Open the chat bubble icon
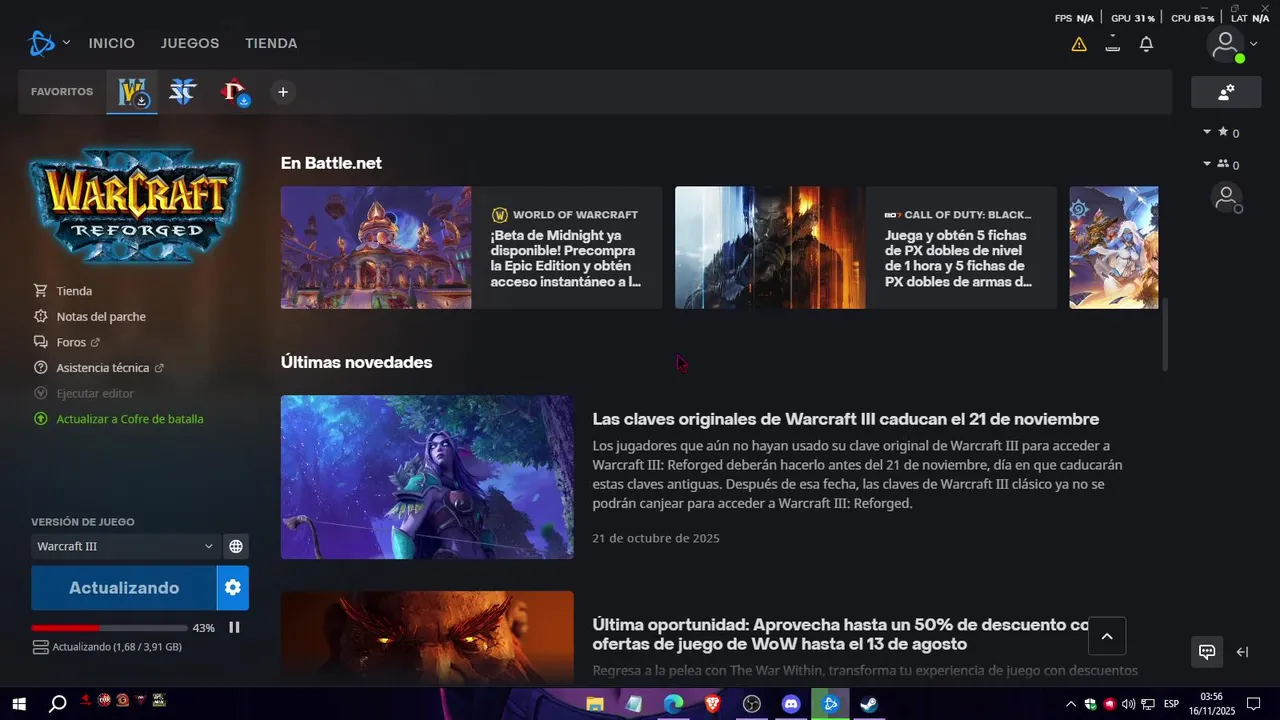The height and width of the screenshot is (720, 1280). coord(1207,652)
